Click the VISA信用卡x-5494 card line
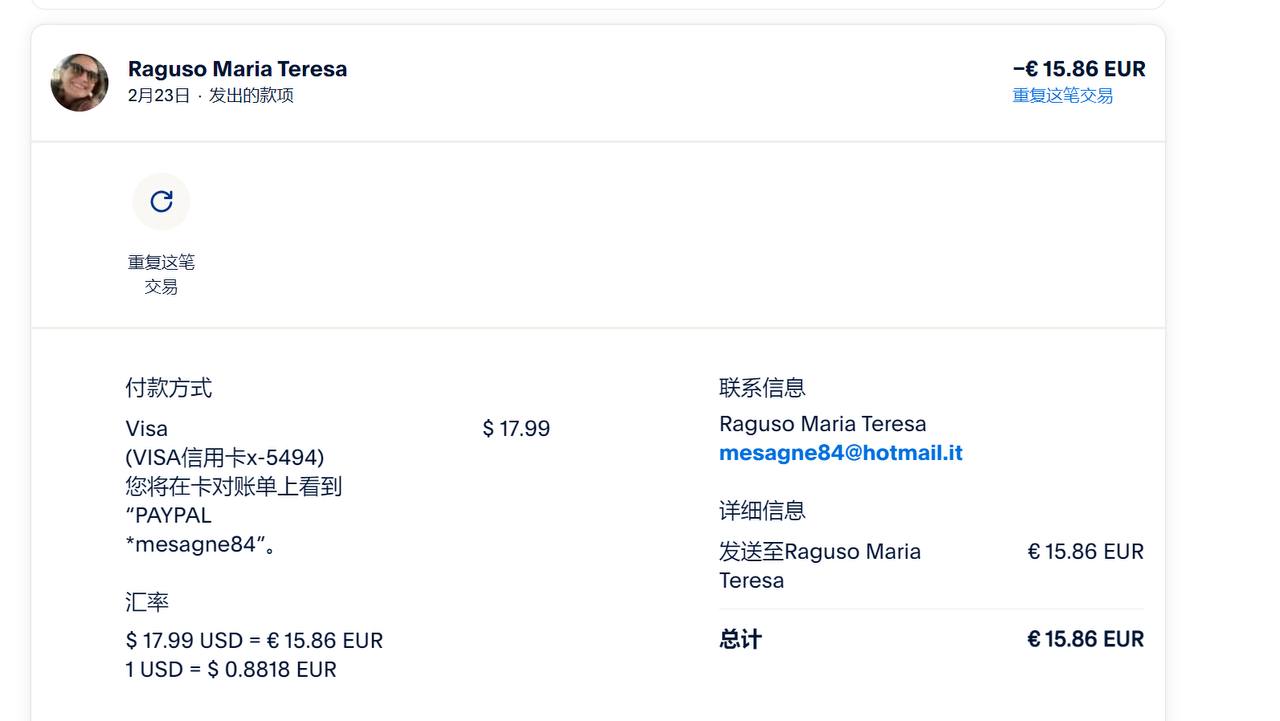 point(225,458)
